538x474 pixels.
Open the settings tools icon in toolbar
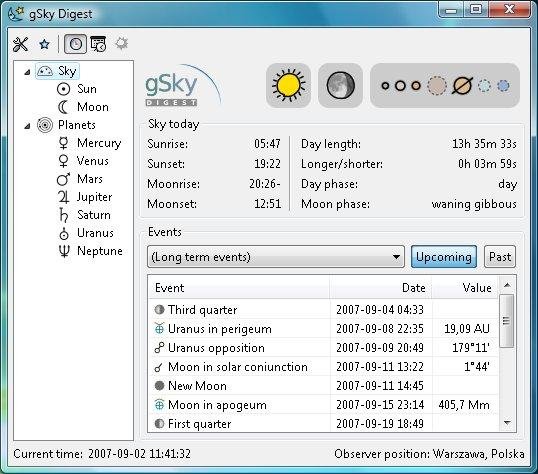tap(20, 44)
